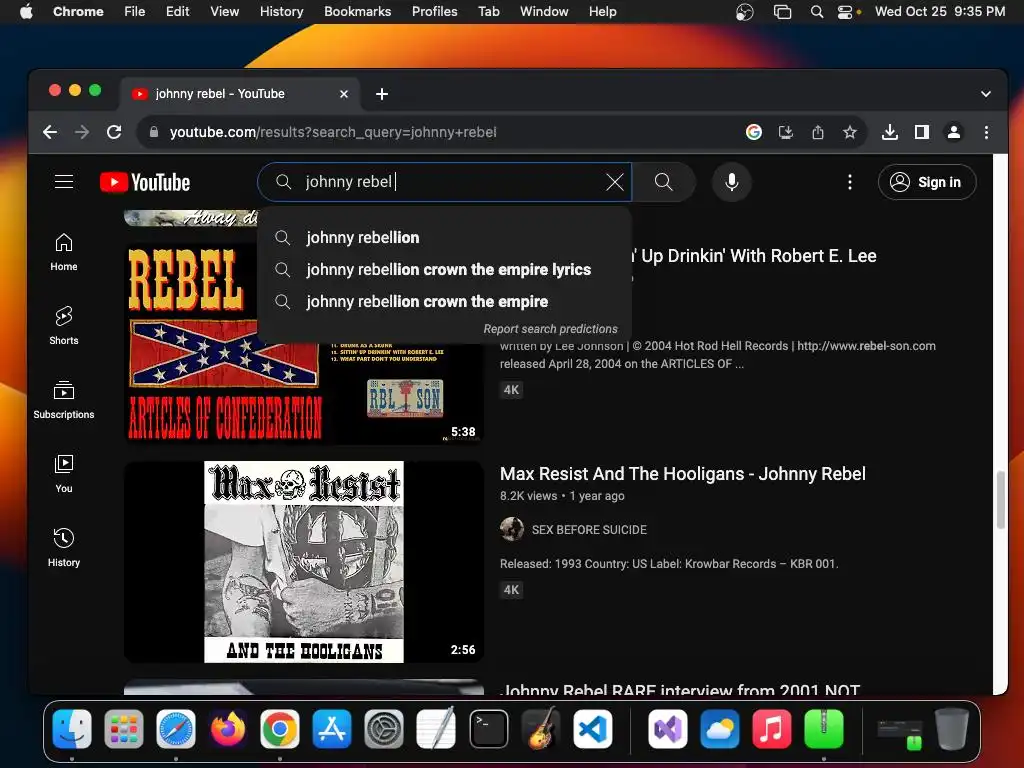
Task: Click the address bar URL
Action: pyautogui.click(x=333, y=133)
